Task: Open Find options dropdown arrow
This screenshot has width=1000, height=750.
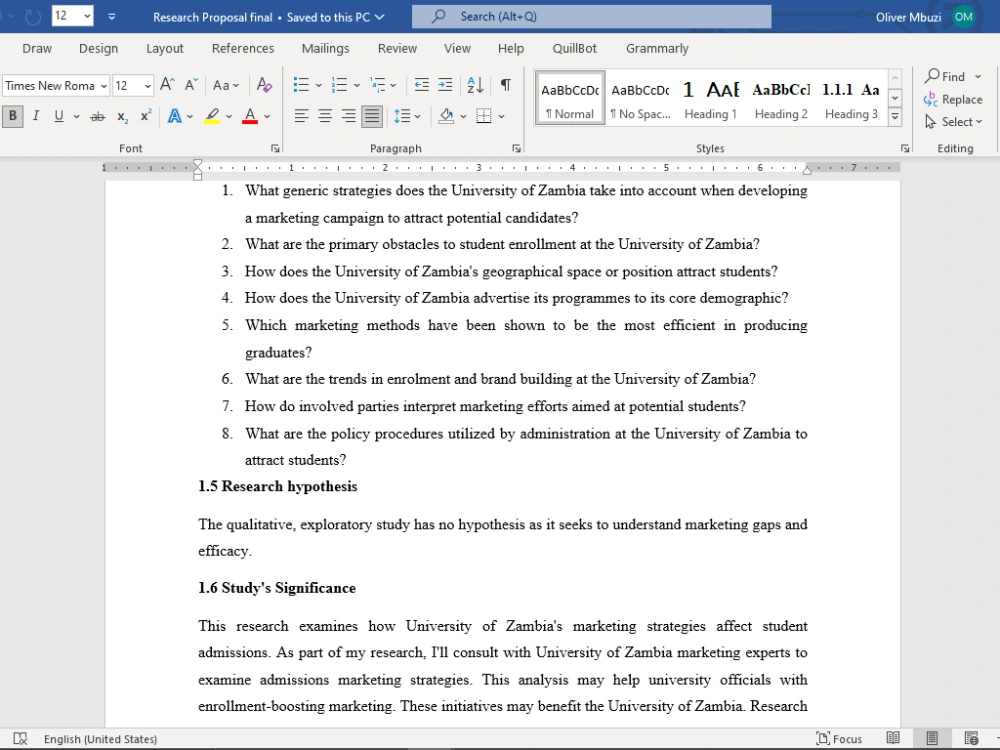Action: click(978, 77)
